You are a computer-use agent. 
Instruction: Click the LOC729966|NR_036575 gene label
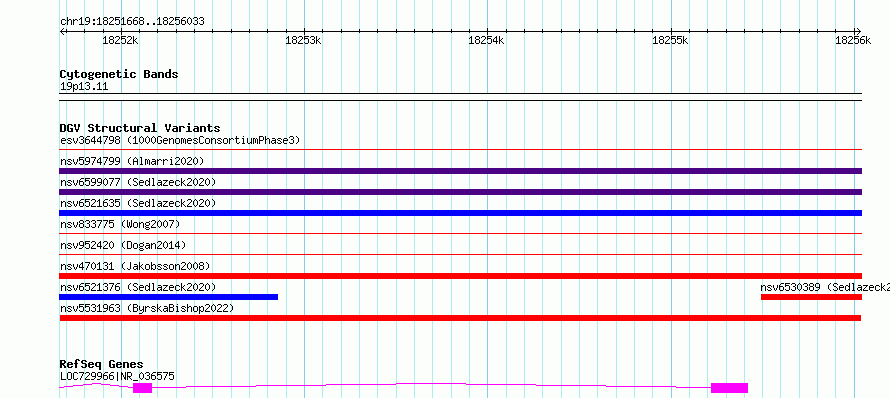click(x=117, y=376)
